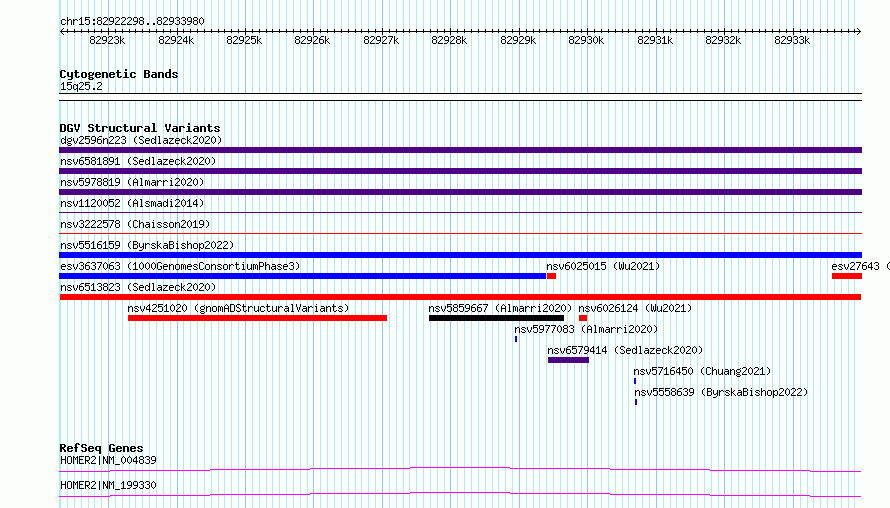Image resolution: width=890 pixels, height=508 pixels.
Task: Click the nsv5859667 (Almarri2020) label
Action: click(500, 308)
